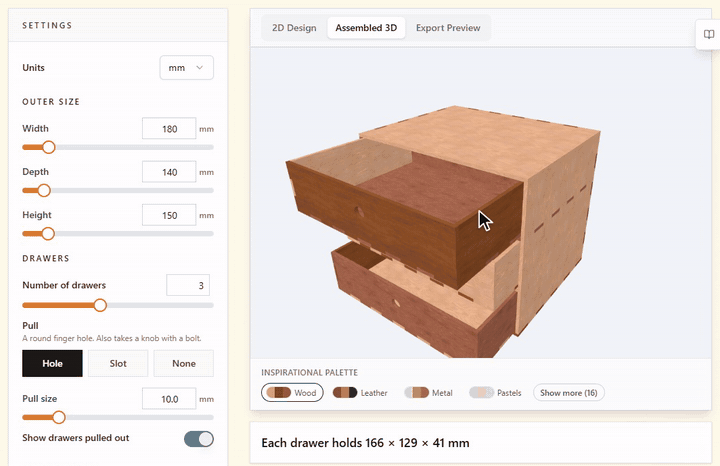
Task: Open the Units dropdown
Action: (186, 67)
